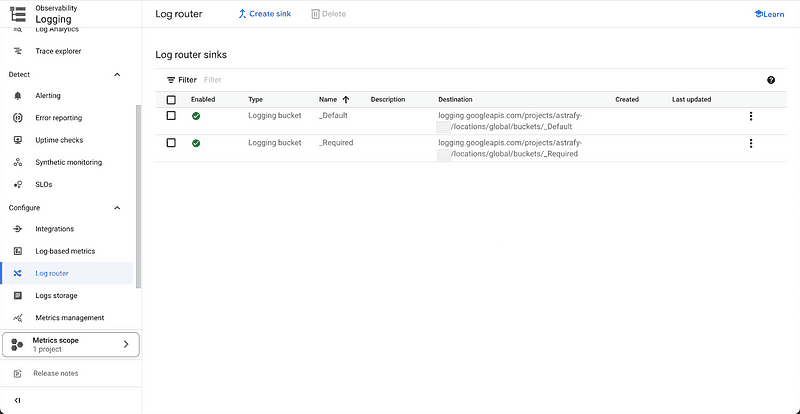Click _Required sink name
Viewport: 800px width, 414px height.
point(336,143)
